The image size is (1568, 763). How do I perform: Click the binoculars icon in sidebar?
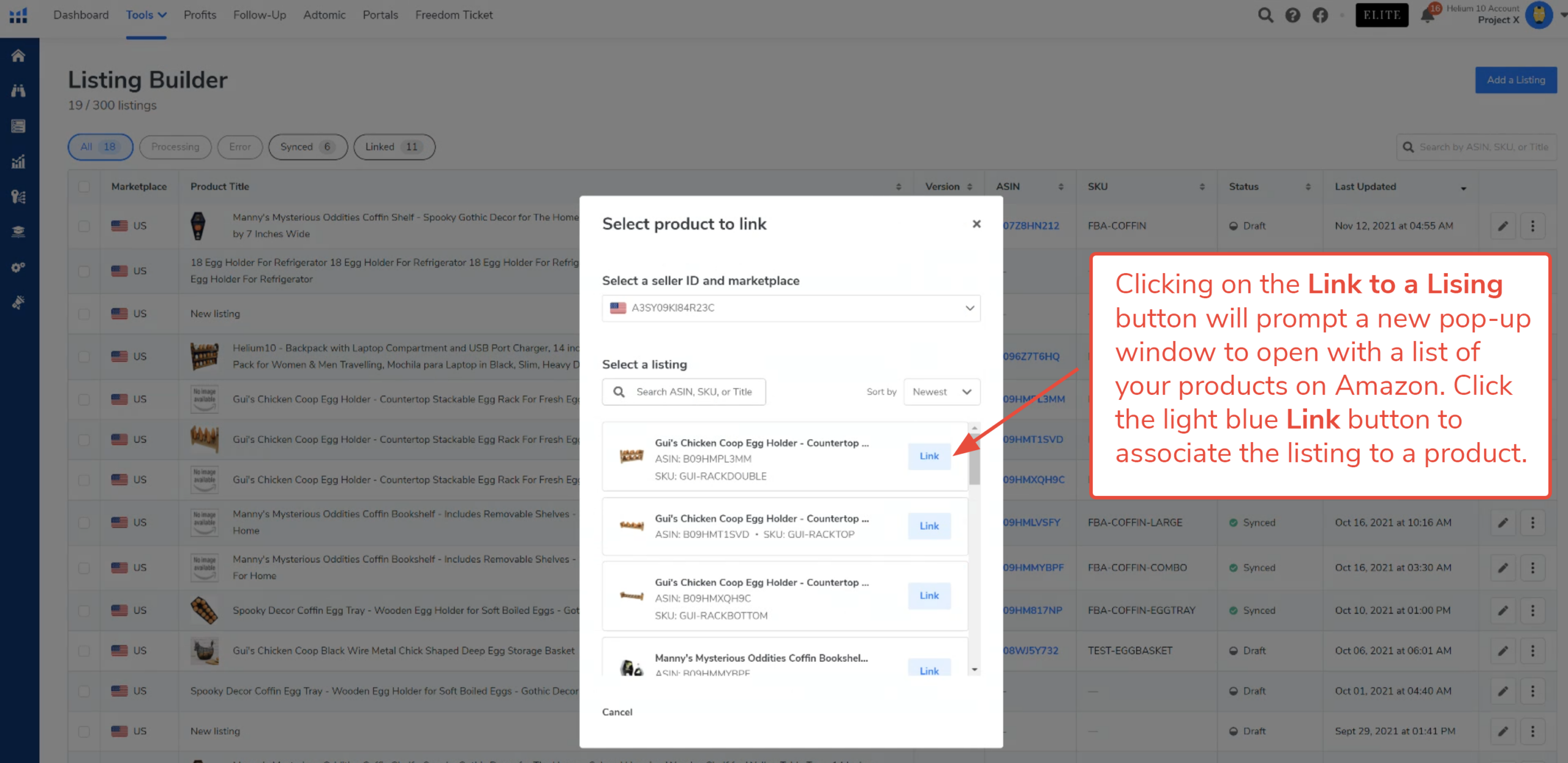18,91
